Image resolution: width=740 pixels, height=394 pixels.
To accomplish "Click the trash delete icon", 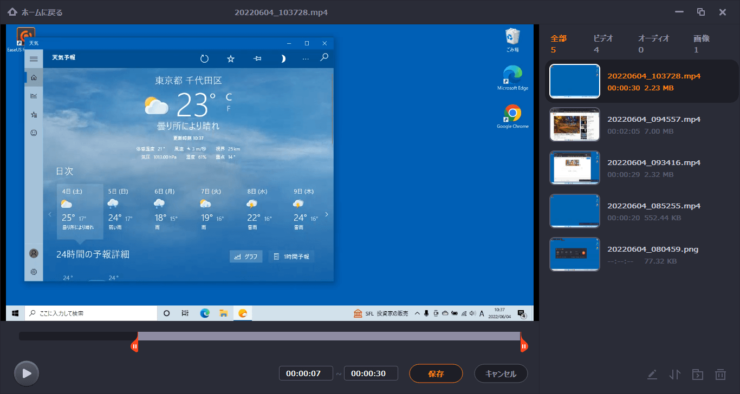I will (720, 375).
